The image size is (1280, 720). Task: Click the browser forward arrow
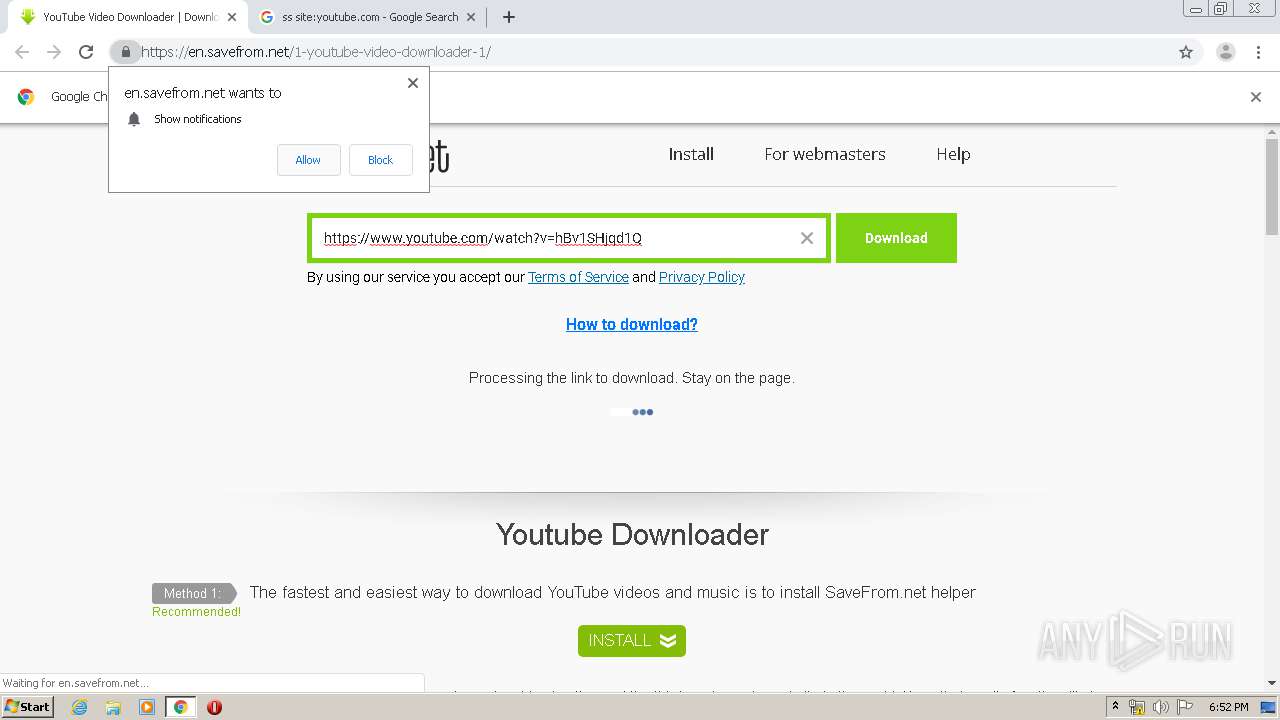coord(54,52)
